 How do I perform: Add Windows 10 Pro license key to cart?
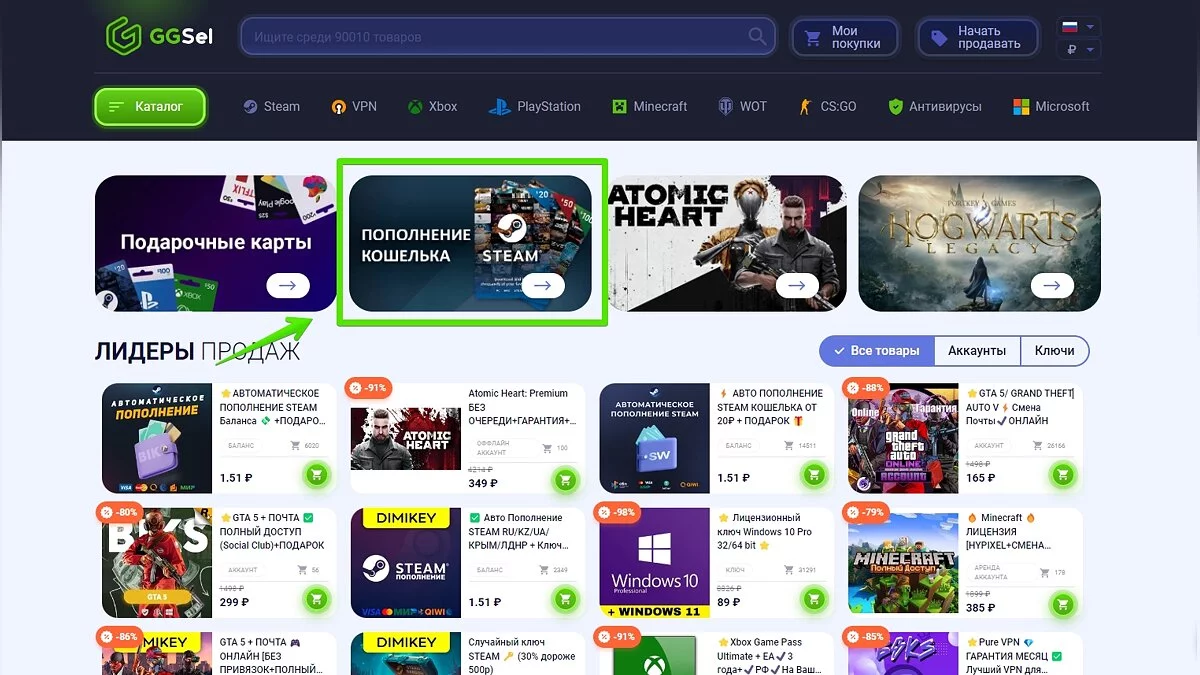[x=815, y=601]
